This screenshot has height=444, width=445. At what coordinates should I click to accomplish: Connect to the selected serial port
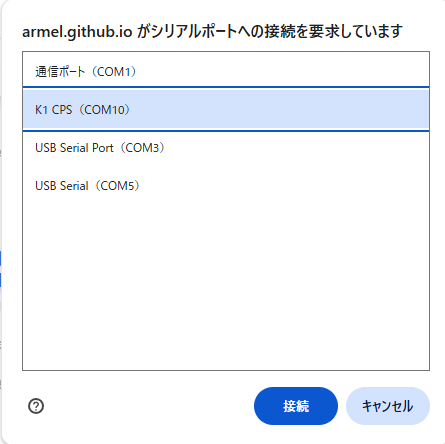tap(296, 406)
